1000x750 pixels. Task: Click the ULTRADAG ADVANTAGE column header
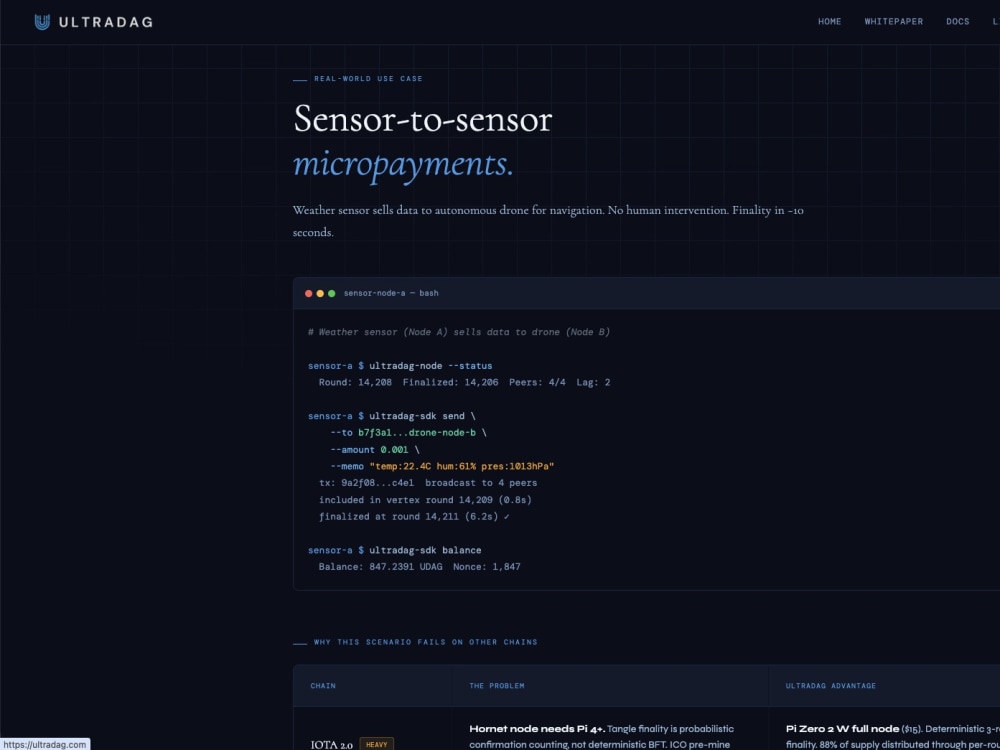831,686
